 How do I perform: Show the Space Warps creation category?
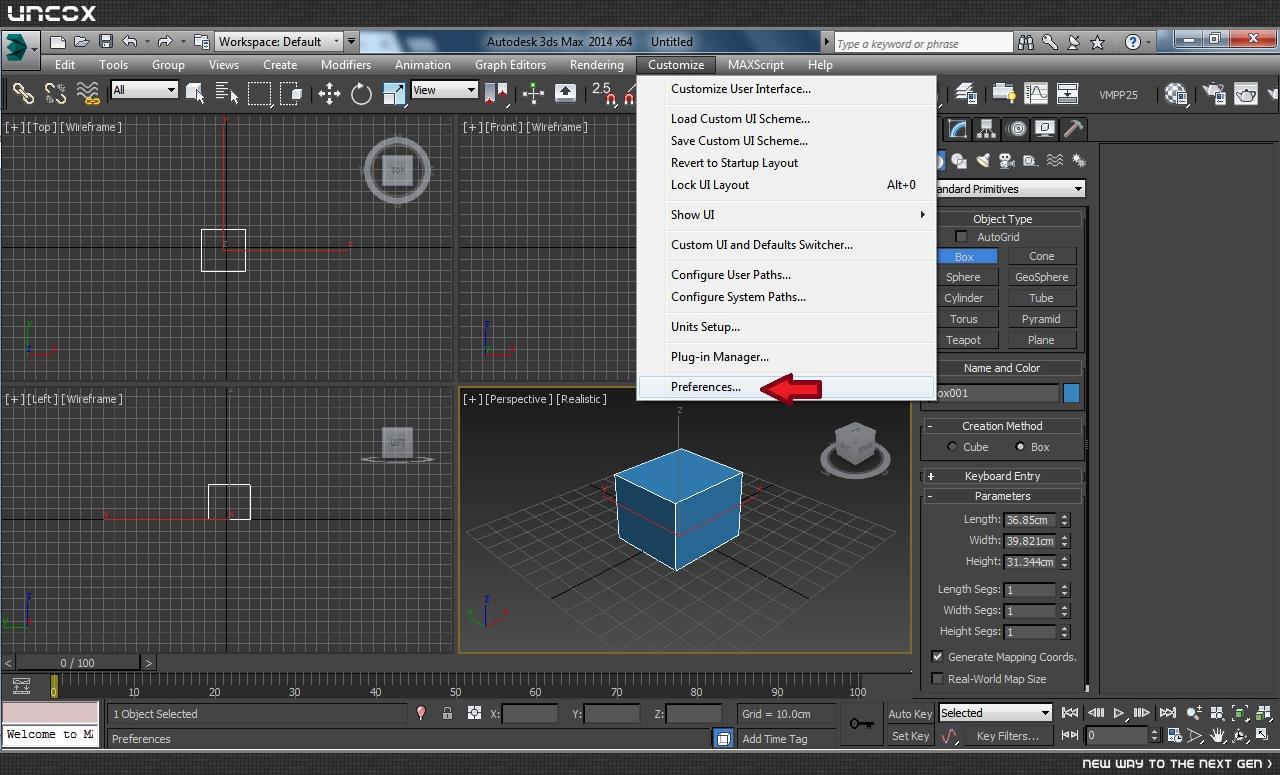point(1055,160)
